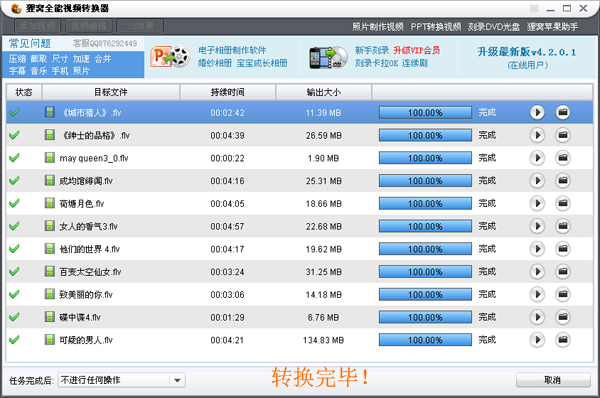Viewport: 600px width, 398px height.
Task: Open the 任务完成后 action dropdown
Action: coord(121,380)
